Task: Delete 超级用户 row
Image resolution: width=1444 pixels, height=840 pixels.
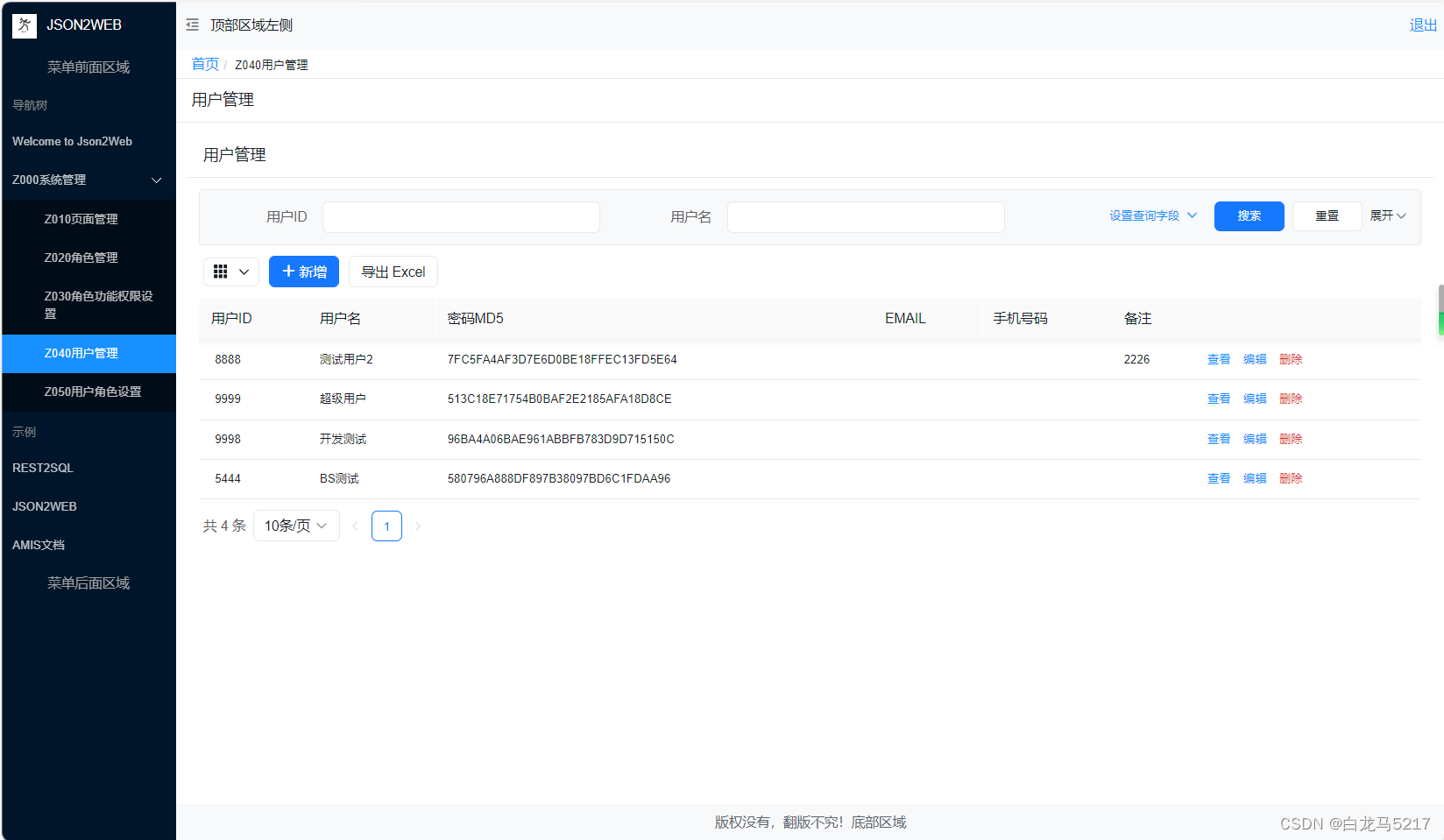Action: coord(1291,399)
